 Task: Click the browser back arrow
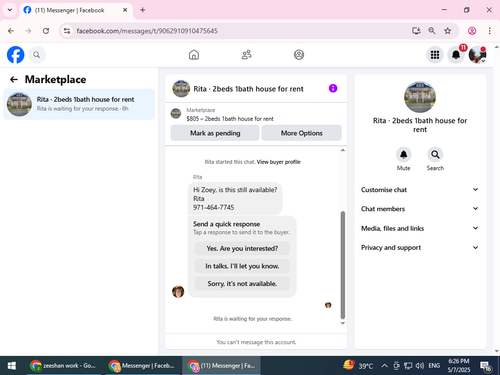click(11, 31)
